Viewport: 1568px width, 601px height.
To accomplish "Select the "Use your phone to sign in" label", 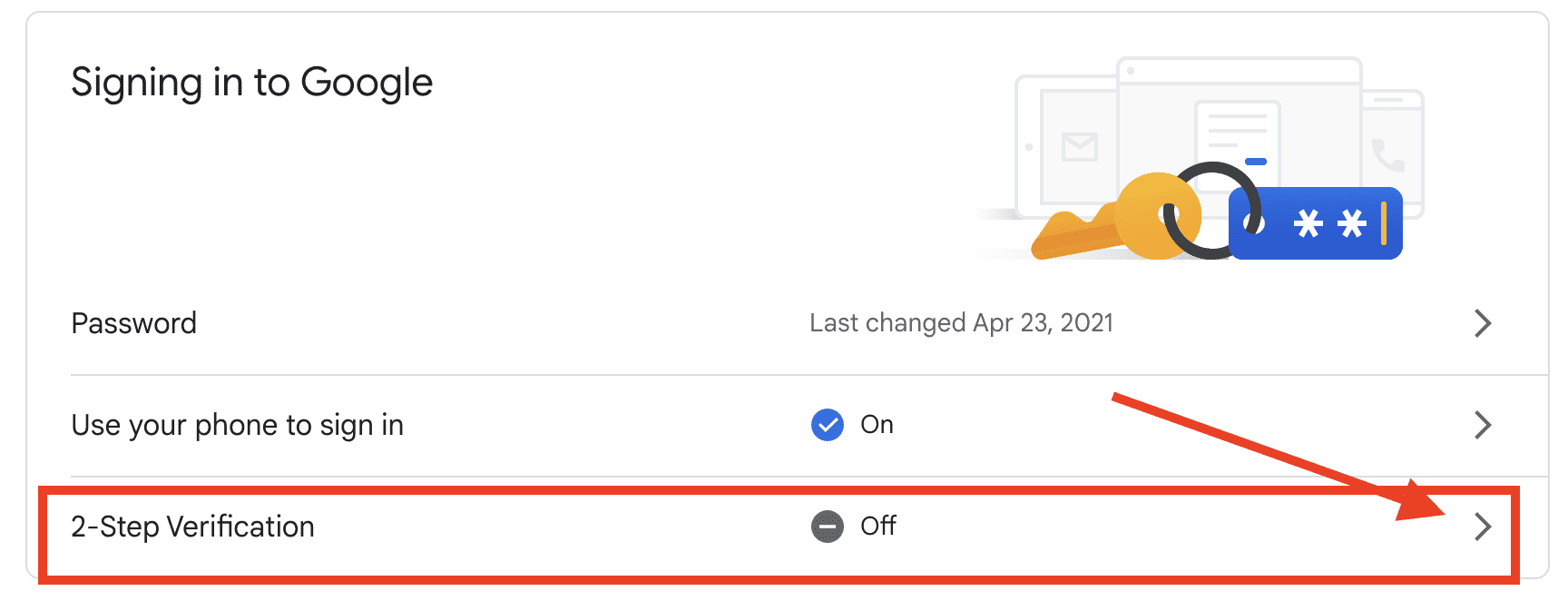I will point(238,425).
